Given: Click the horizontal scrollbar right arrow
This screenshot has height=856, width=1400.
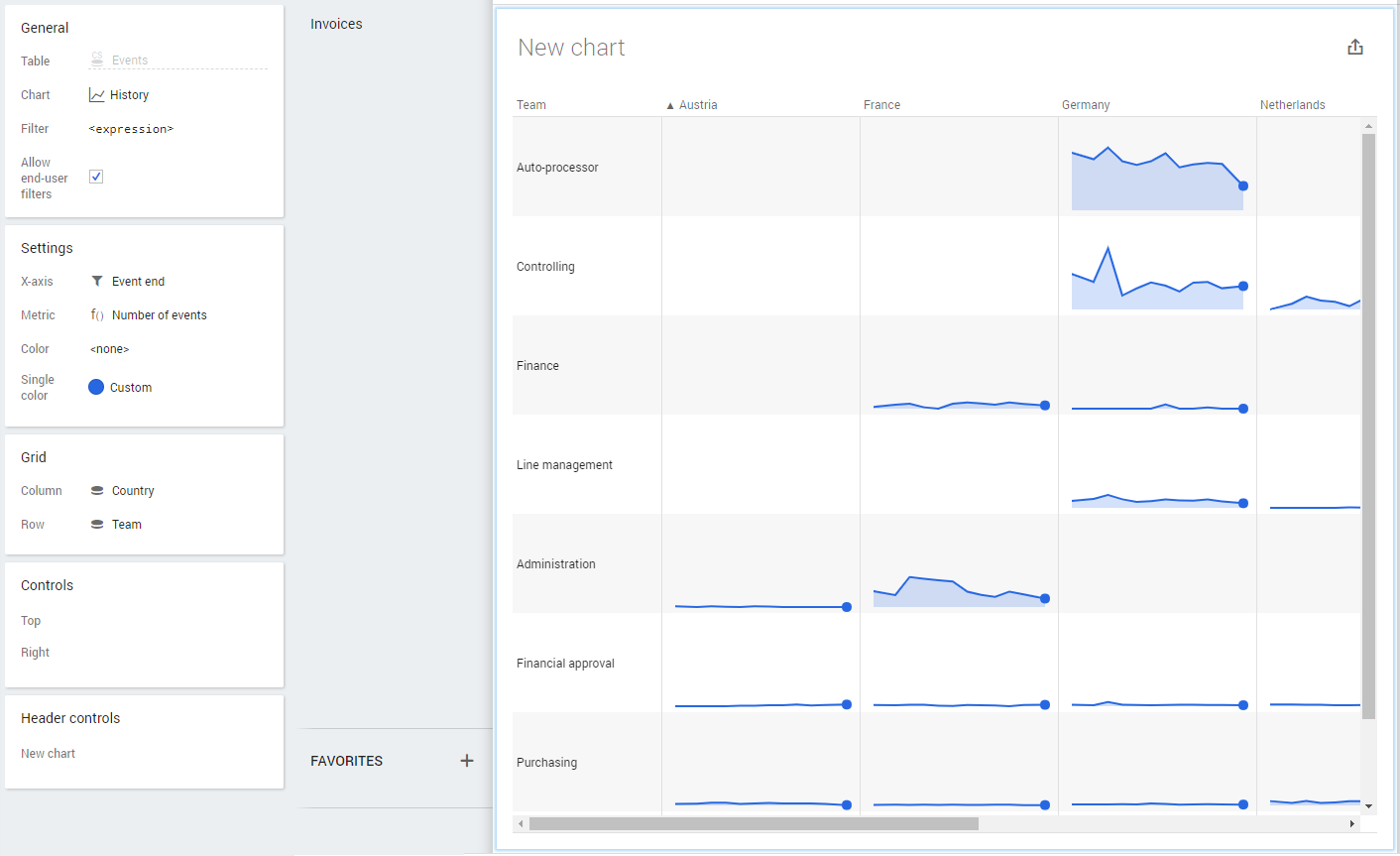Looking at the screenshot, I should 1351,824.
